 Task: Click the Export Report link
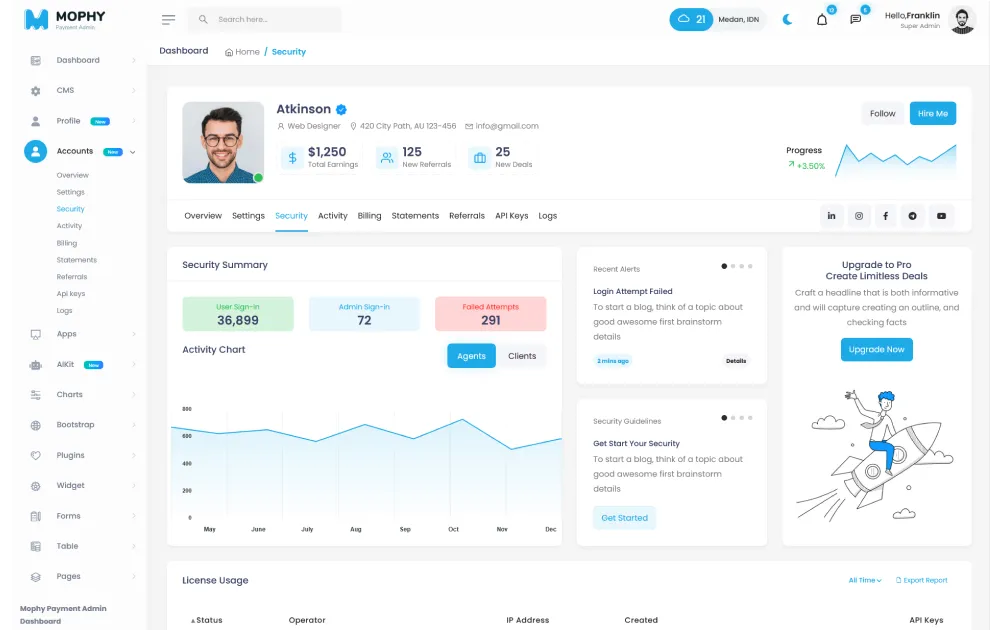point(921,580)
